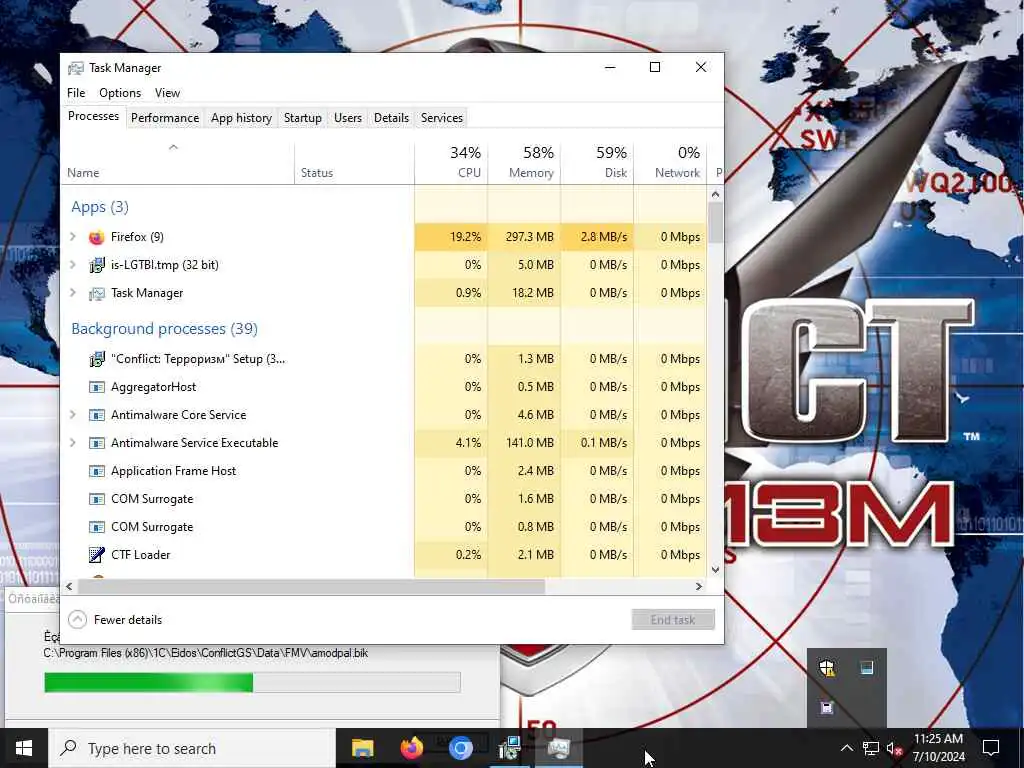Click the Apps (3) group heading
The image size is (1024, 768).
click(100, 207)
